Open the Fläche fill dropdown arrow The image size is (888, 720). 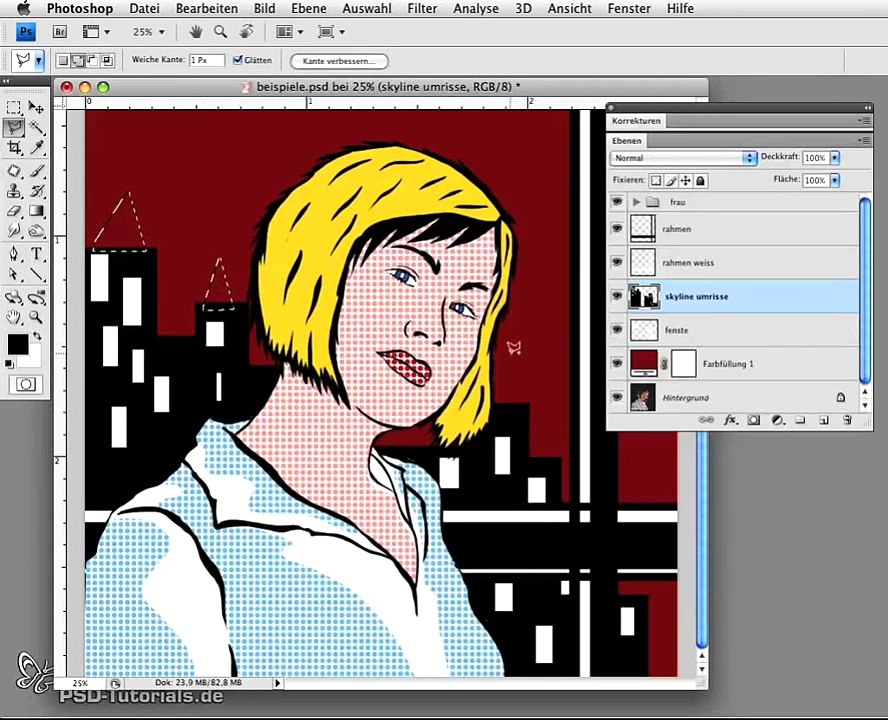835,180
